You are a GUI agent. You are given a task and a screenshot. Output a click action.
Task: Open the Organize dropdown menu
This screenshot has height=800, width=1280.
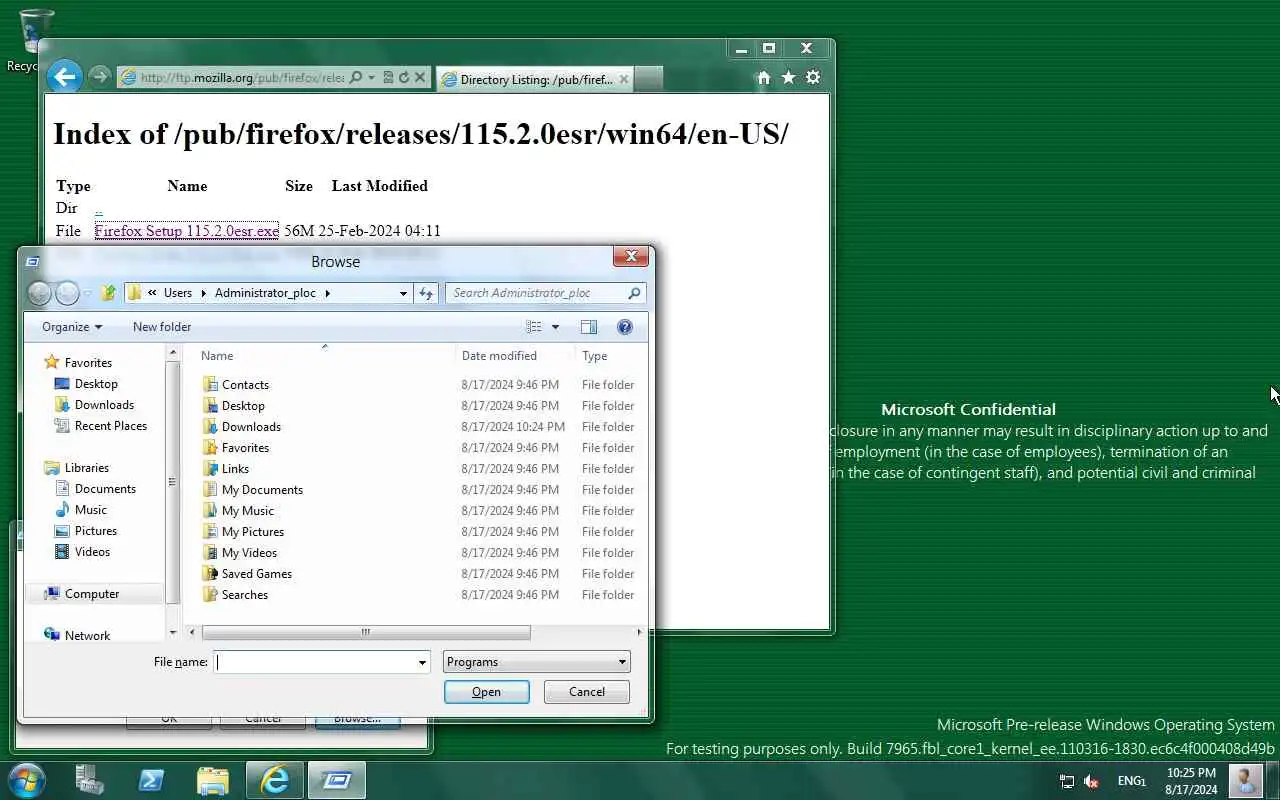[x=72, y=327]
